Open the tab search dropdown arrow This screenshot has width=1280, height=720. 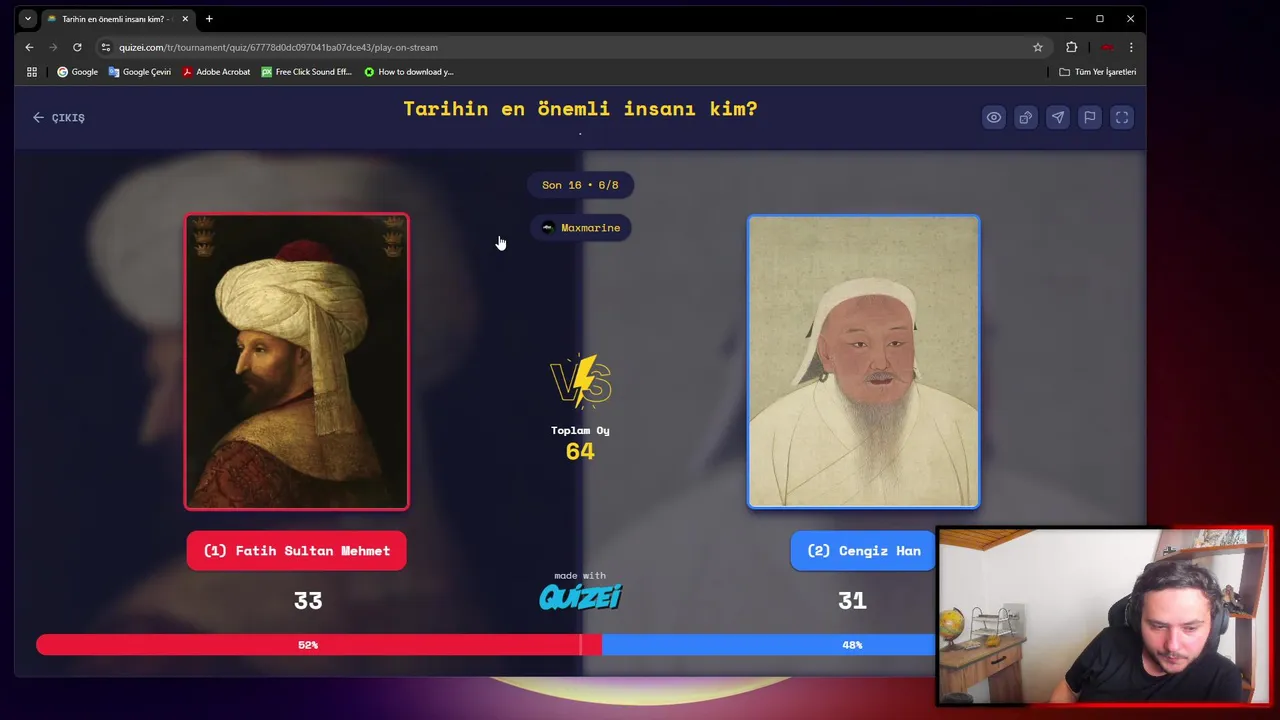[27, 19]
